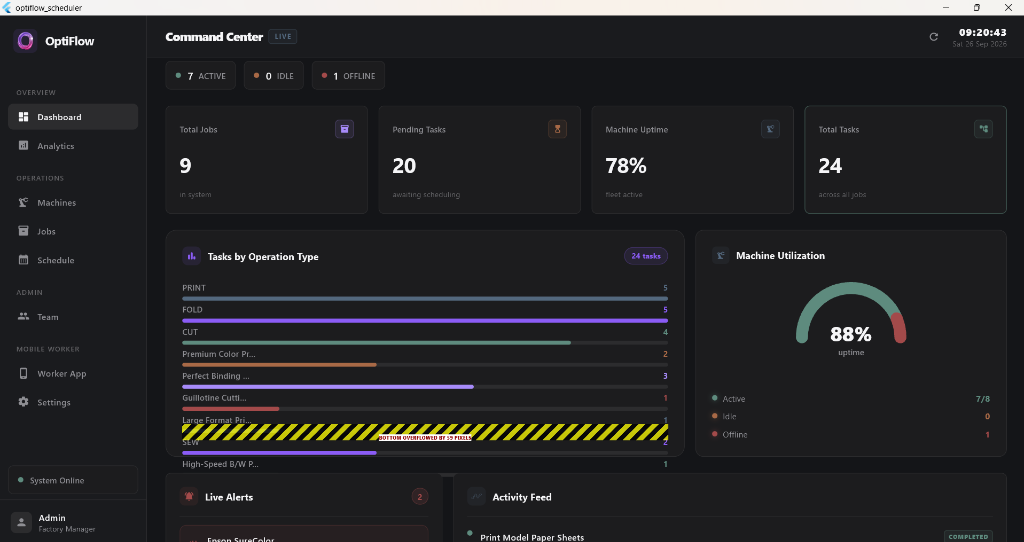Screen dimensions: 1024x542
Task: Click the Flutter app icon in title bar
Action: pos(7,8)
